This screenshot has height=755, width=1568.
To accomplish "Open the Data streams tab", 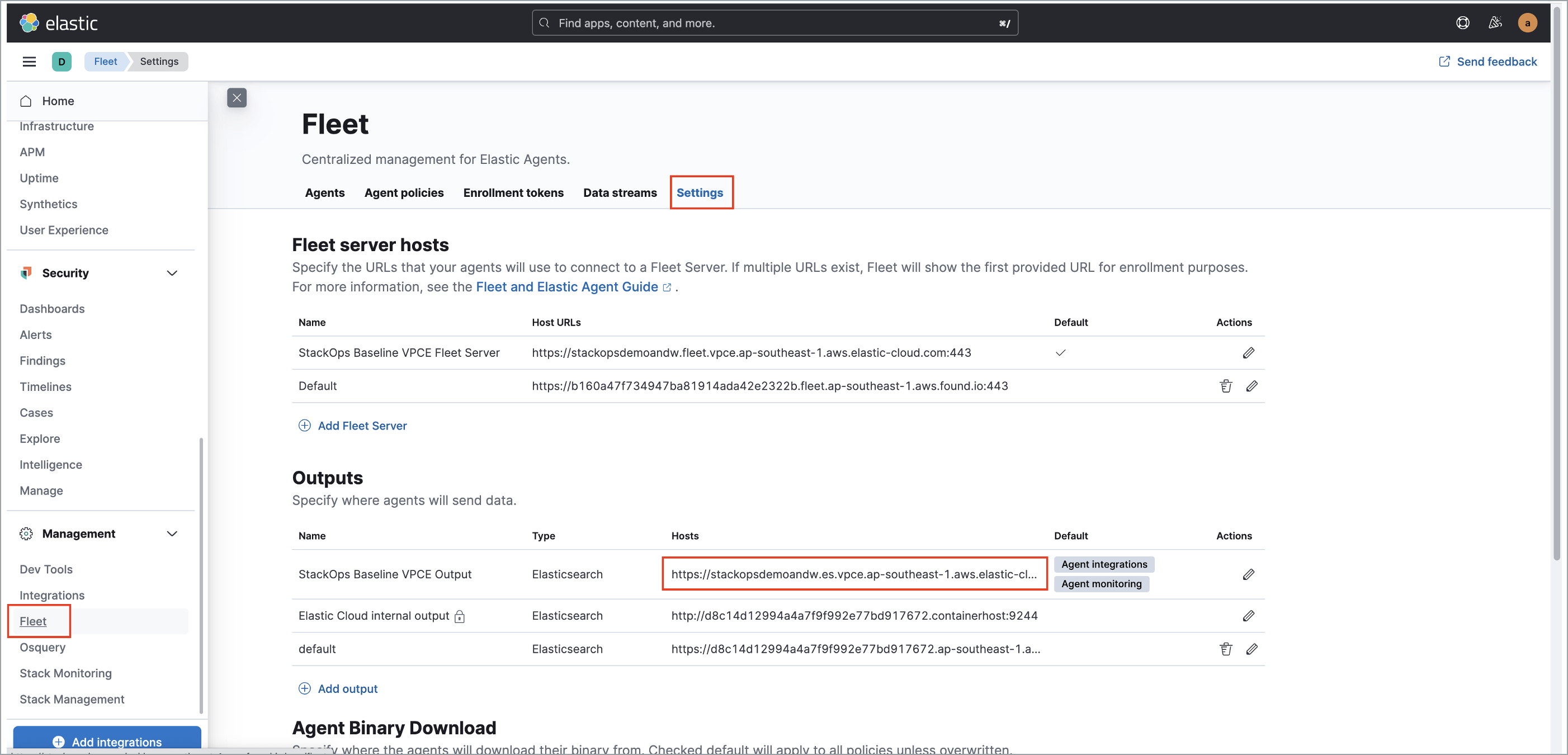I will [620, 192].
